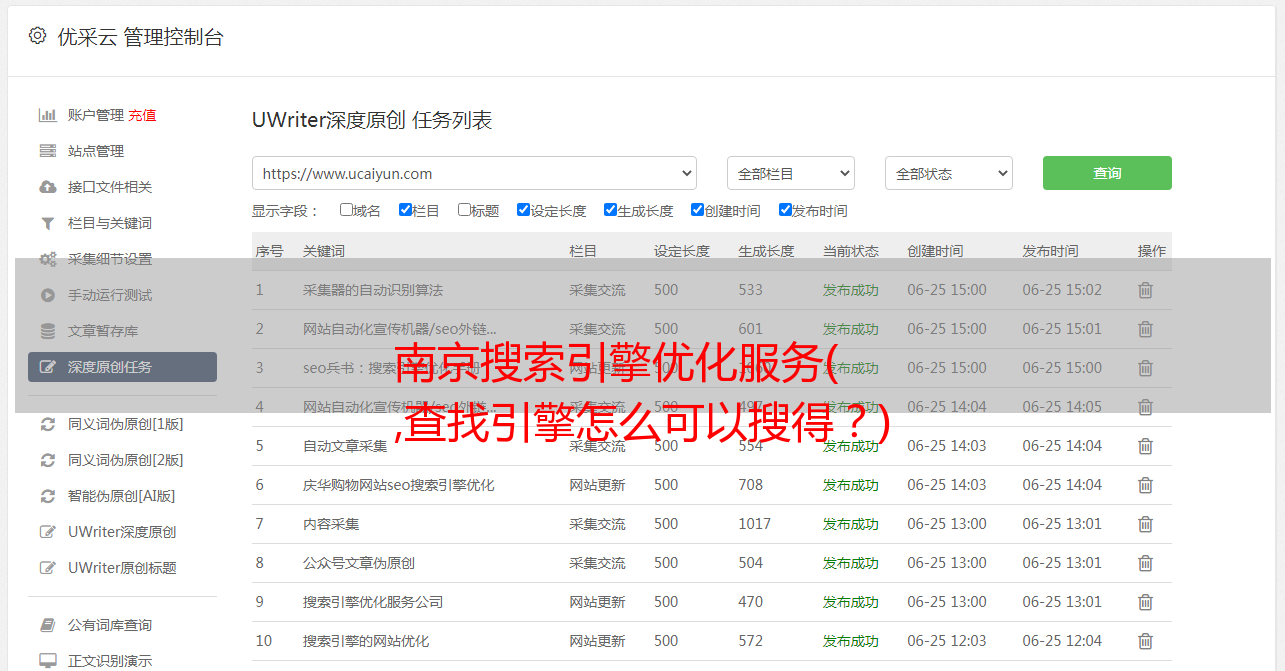
Task: Select 深度原创任务 menu item
Action: coord(122,367)
